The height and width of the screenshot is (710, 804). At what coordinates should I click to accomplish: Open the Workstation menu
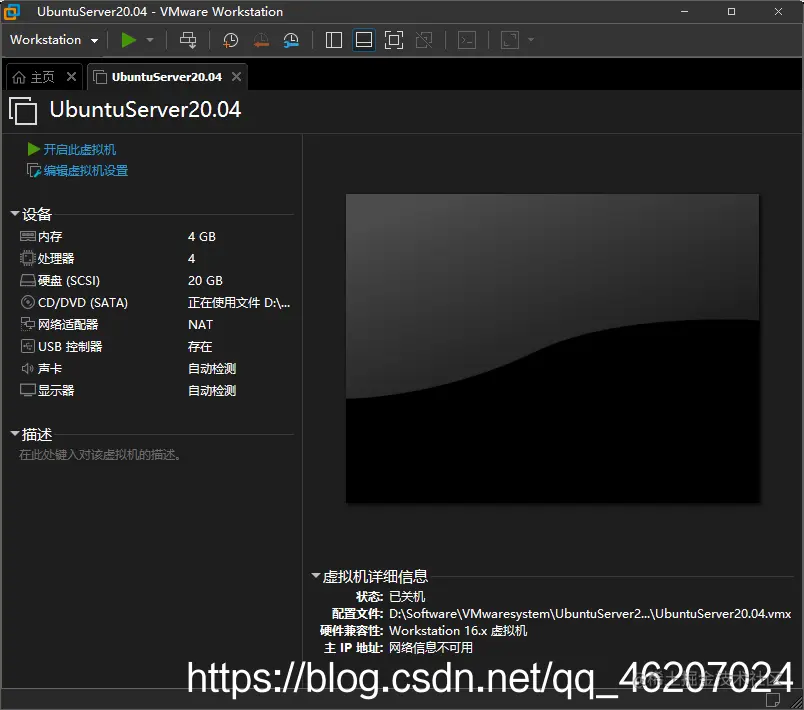pyautogui.click(x=54, y=40)
